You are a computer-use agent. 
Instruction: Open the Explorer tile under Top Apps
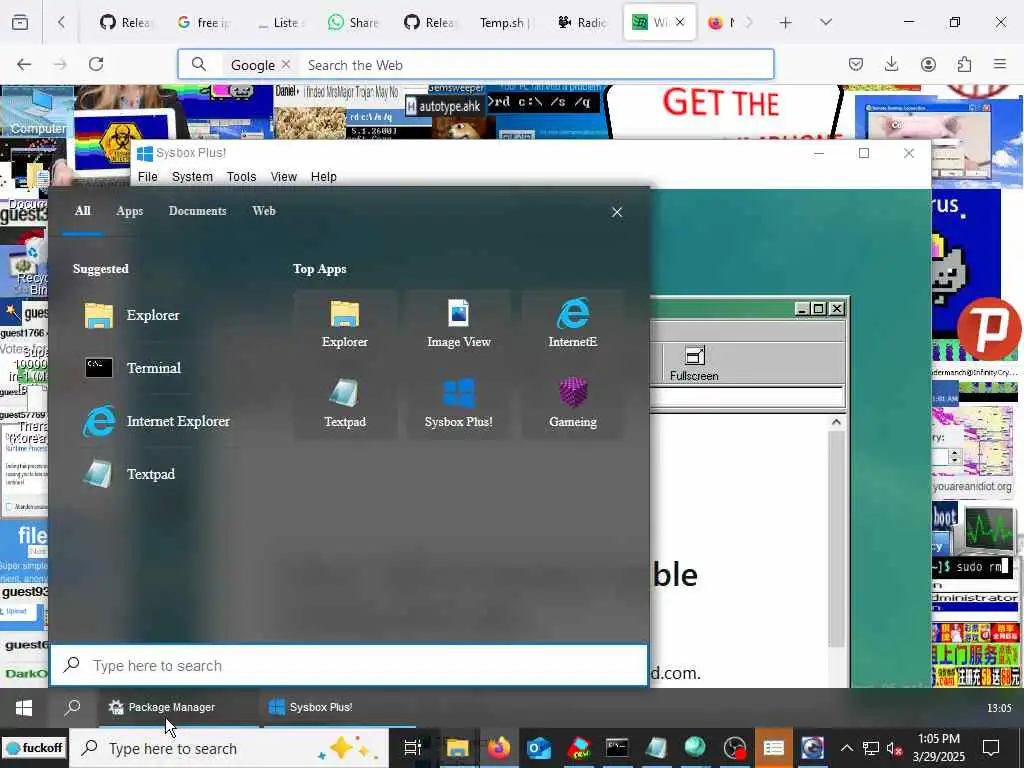tap(345, 325)
